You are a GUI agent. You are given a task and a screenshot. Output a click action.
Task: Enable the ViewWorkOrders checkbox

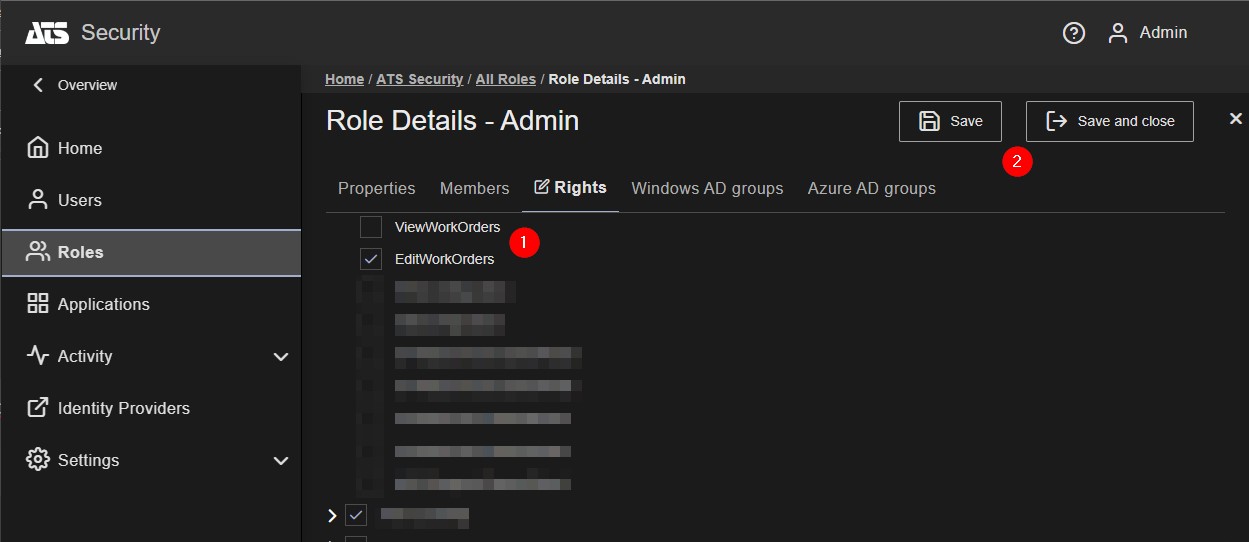[x=371, y=227]
